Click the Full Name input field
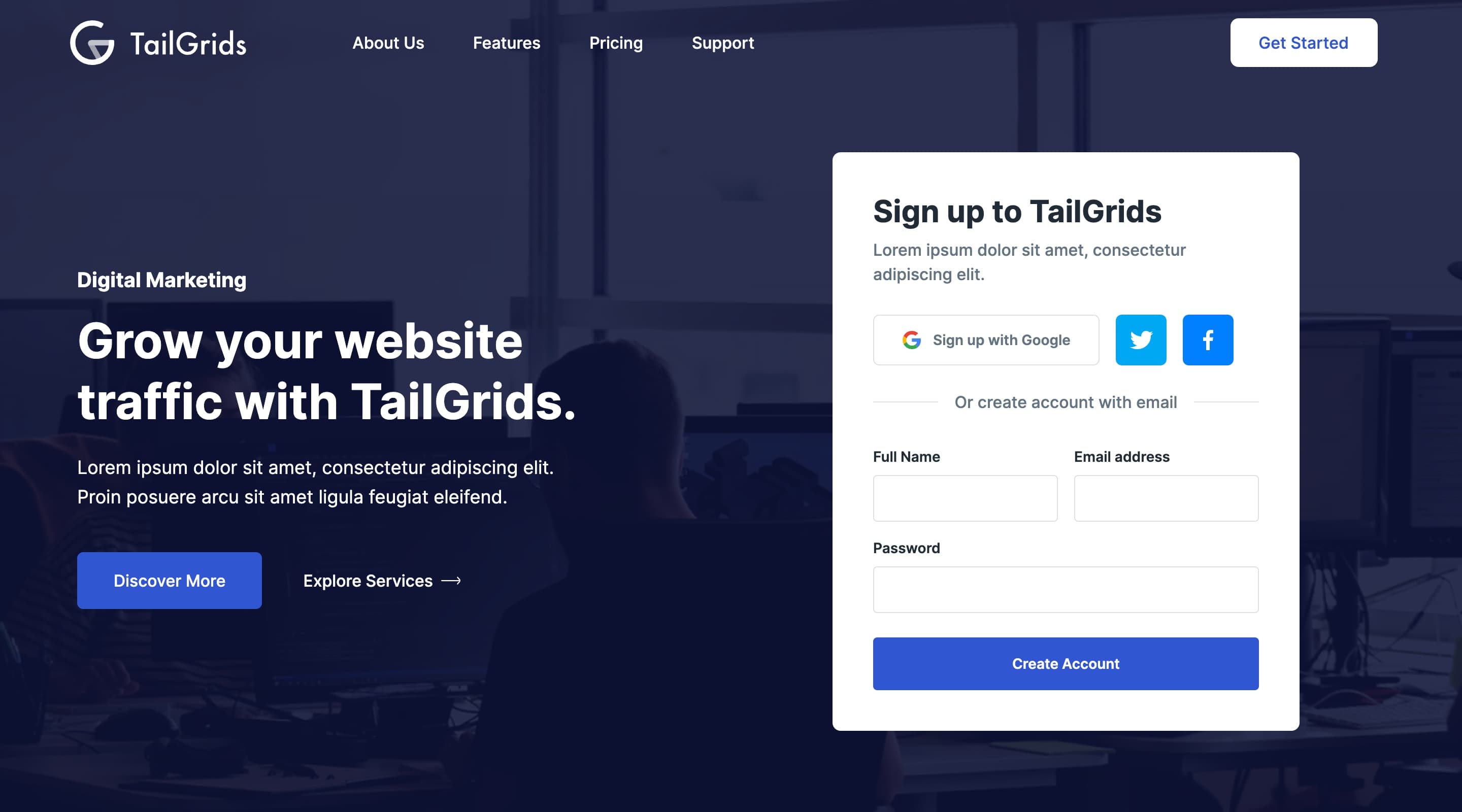The width and height of the screenshot is (1462, 812). pos(965,497)
